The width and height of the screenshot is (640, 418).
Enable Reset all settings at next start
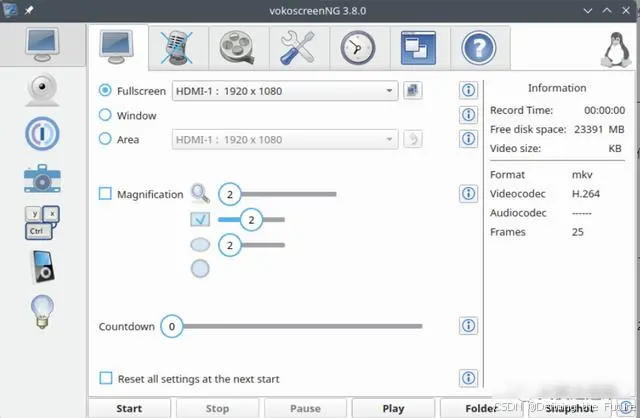click(x=106, y=378)
